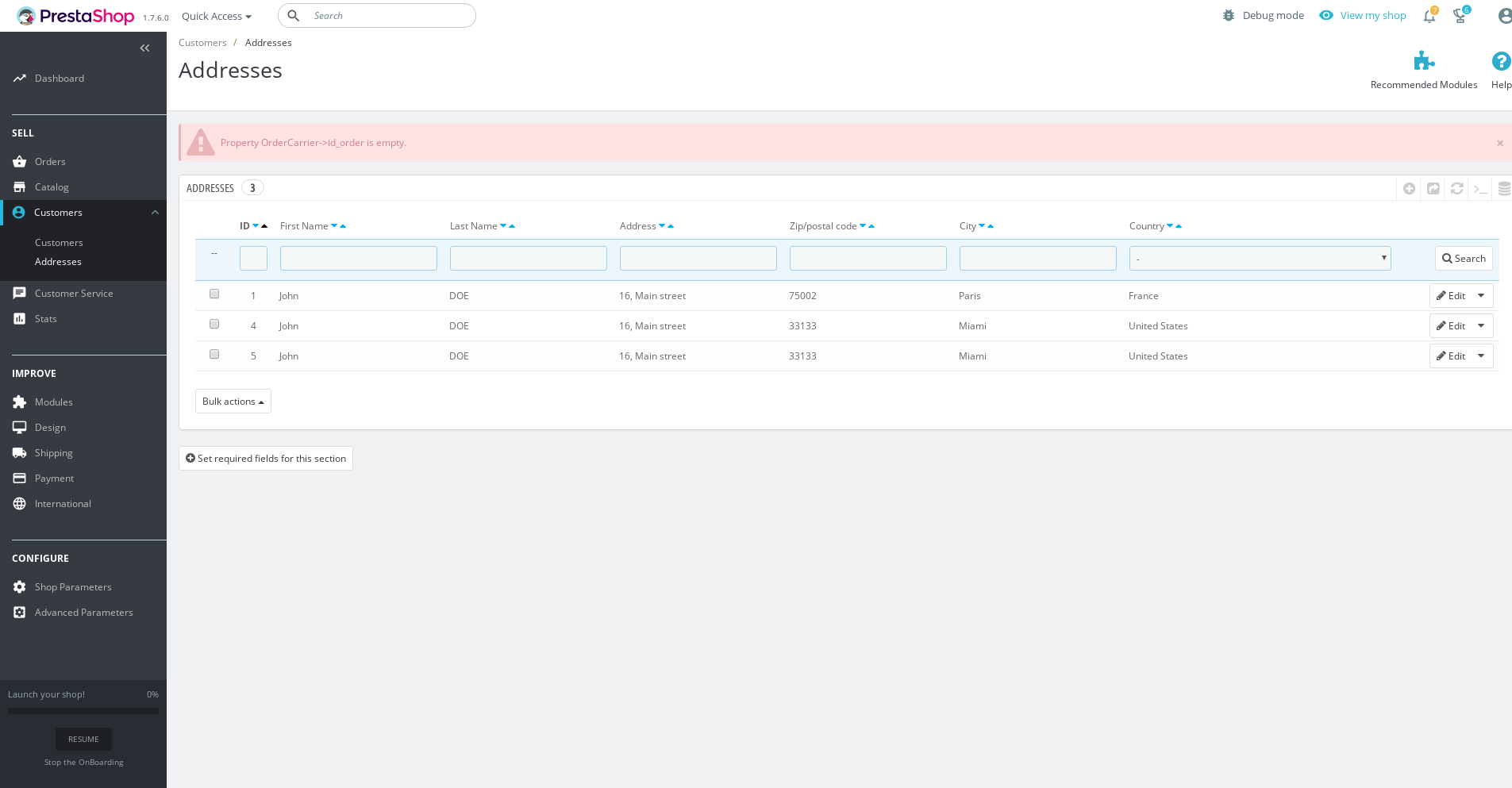Open View my shop link
Image resolution: width=1512 pixels, height=788 pixels.
coord(1363,16)
